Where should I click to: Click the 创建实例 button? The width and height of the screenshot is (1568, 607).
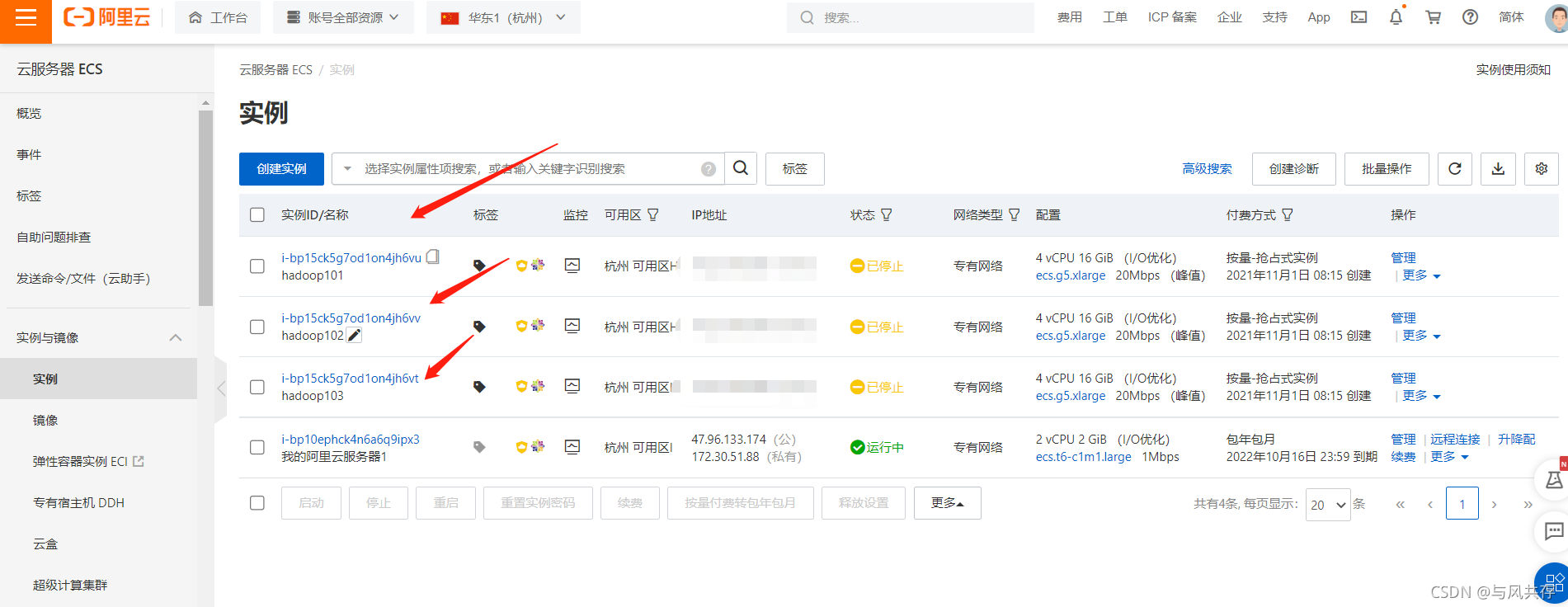point(281,169)
